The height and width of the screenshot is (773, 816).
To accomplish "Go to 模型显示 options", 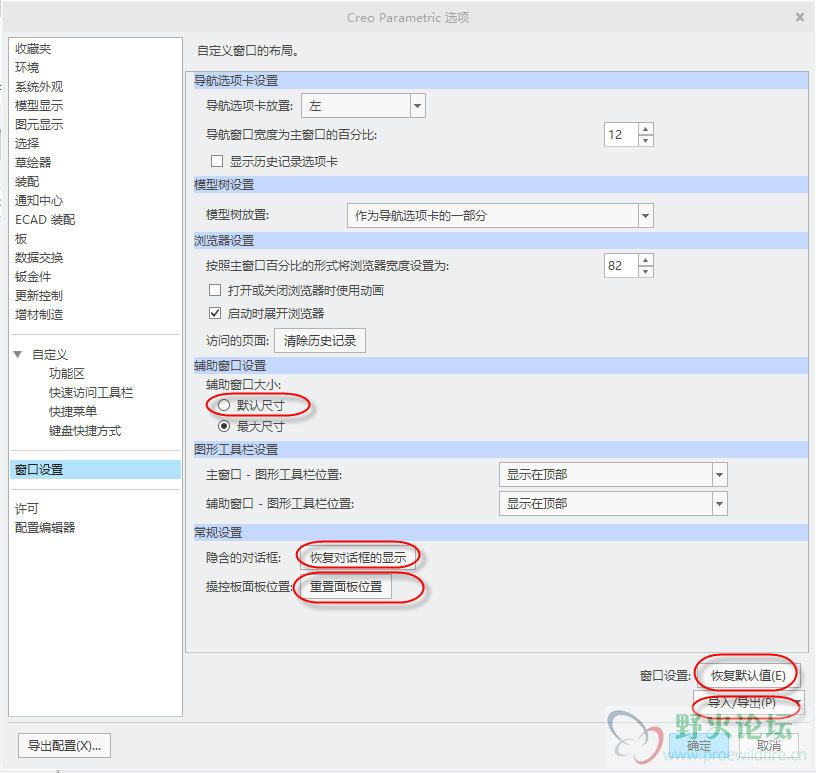I will click(x=39, y=106).
